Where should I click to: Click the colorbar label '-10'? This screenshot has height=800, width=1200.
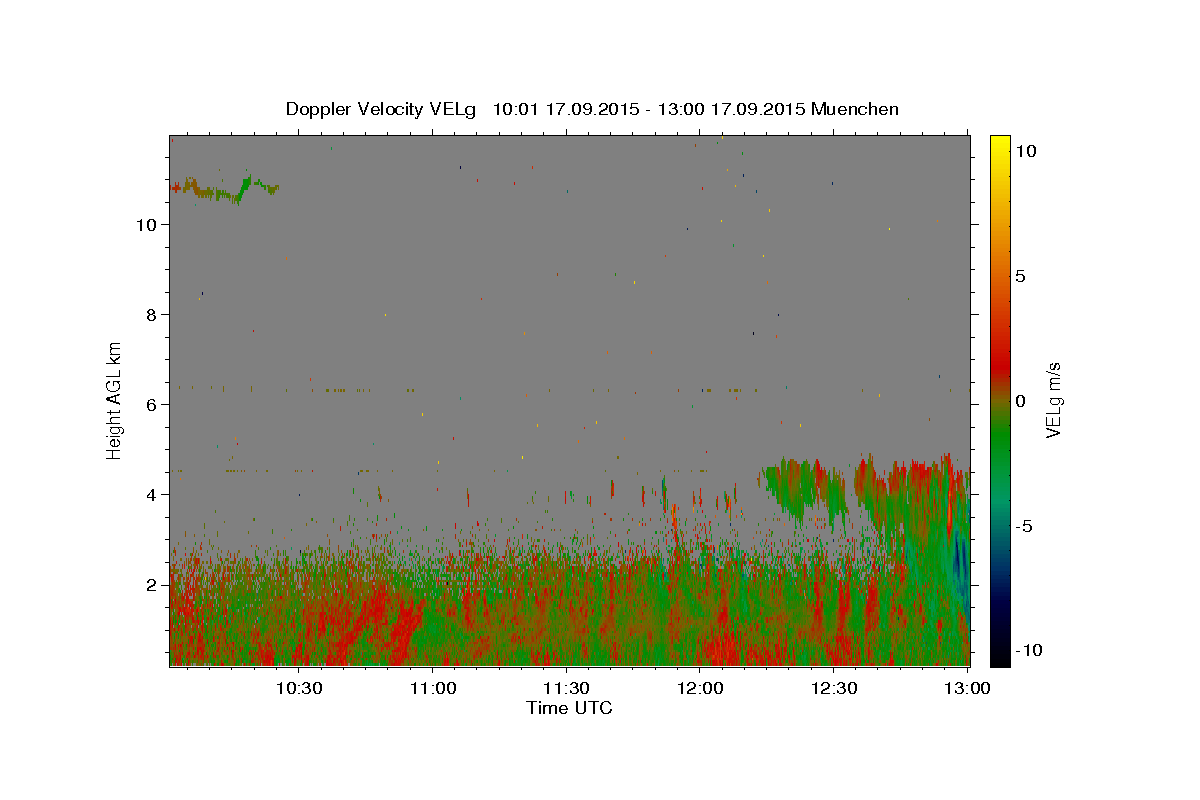(x=1029, y=651)
